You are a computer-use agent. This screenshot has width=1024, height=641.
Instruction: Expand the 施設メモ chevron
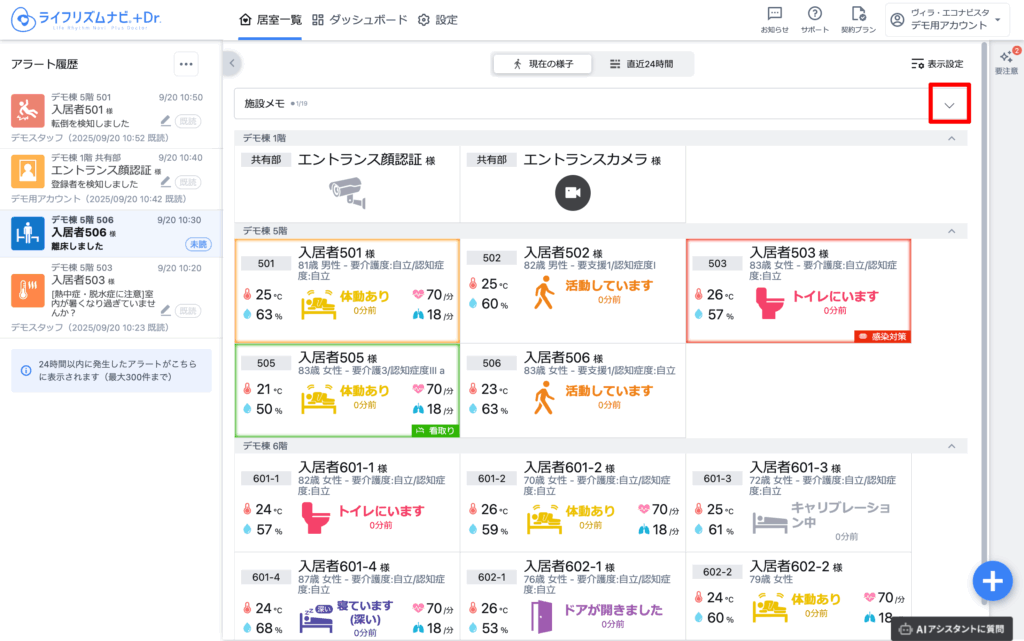(949, 104)
